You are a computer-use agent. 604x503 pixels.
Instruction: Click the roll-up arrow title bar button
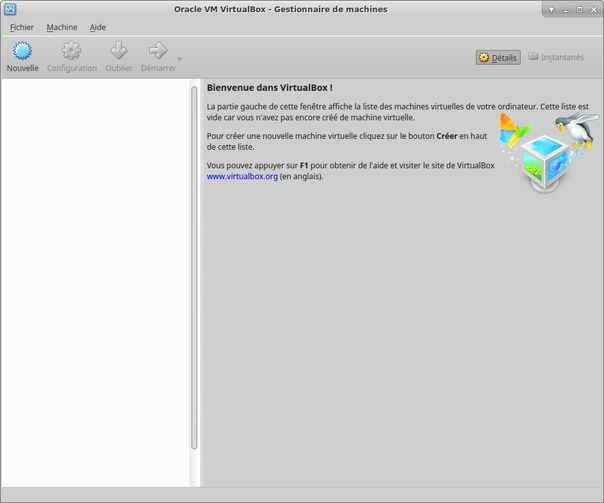[x=551, y=10]
